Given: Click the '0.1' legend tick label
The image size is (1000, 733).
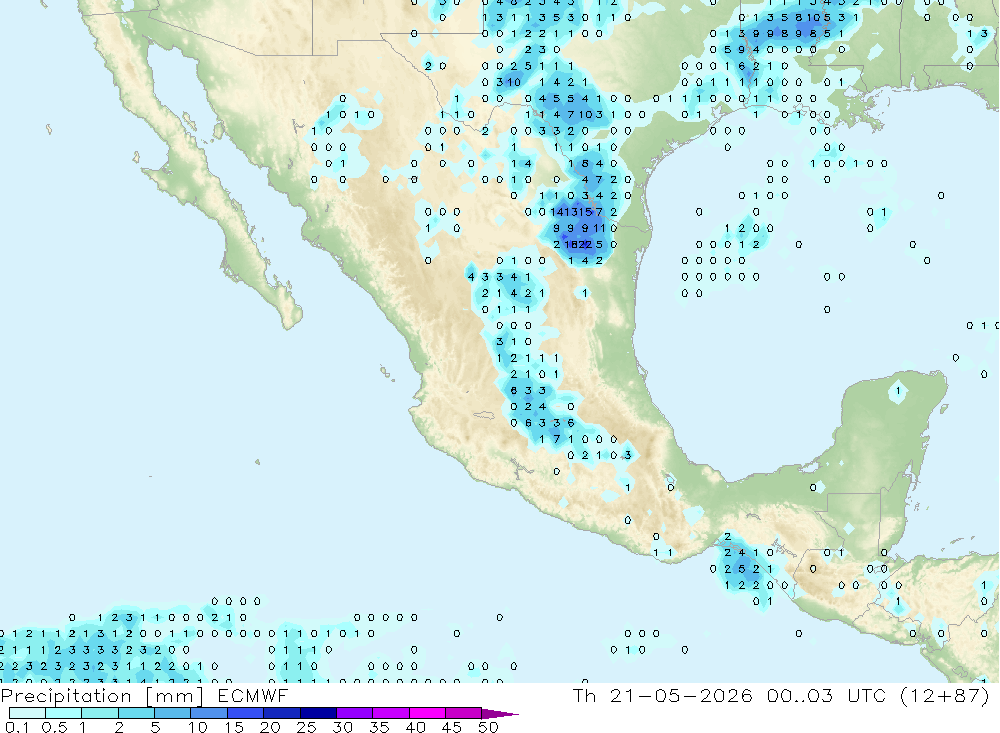Looking at the screenshot, I should click(17, 727).
